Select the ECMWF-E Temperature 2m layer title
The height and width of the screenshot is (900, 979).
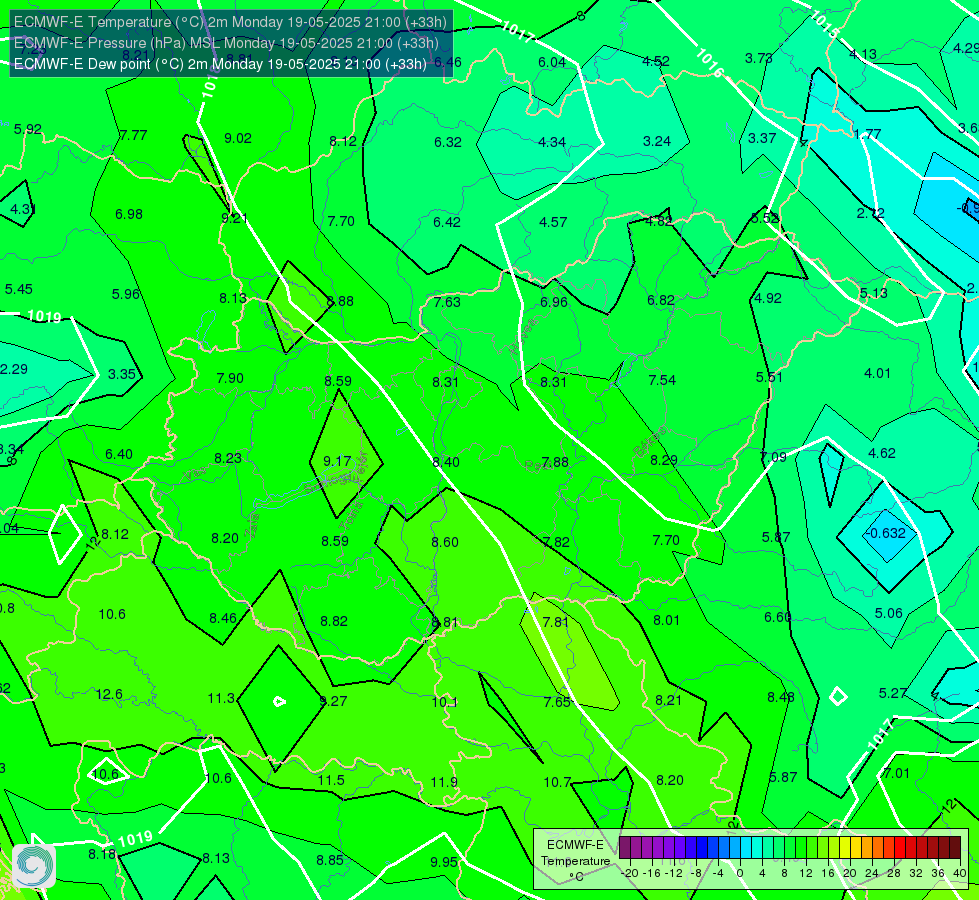(x=230, y=22)
